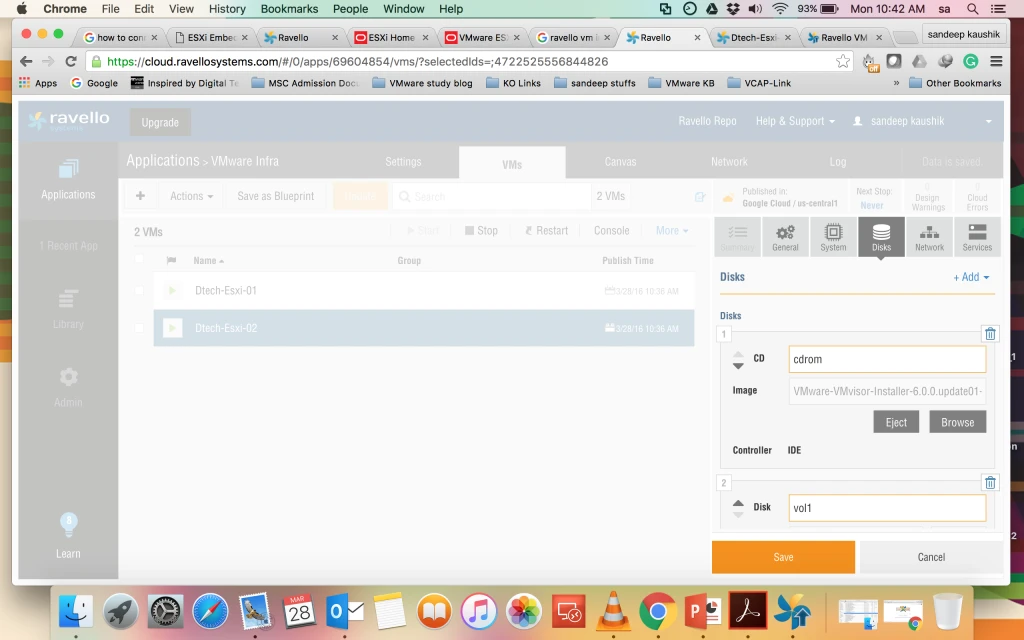Click the VM Search field
Image resolution: width=1024 pixels, height=640 pixels.
coord(491,196)
